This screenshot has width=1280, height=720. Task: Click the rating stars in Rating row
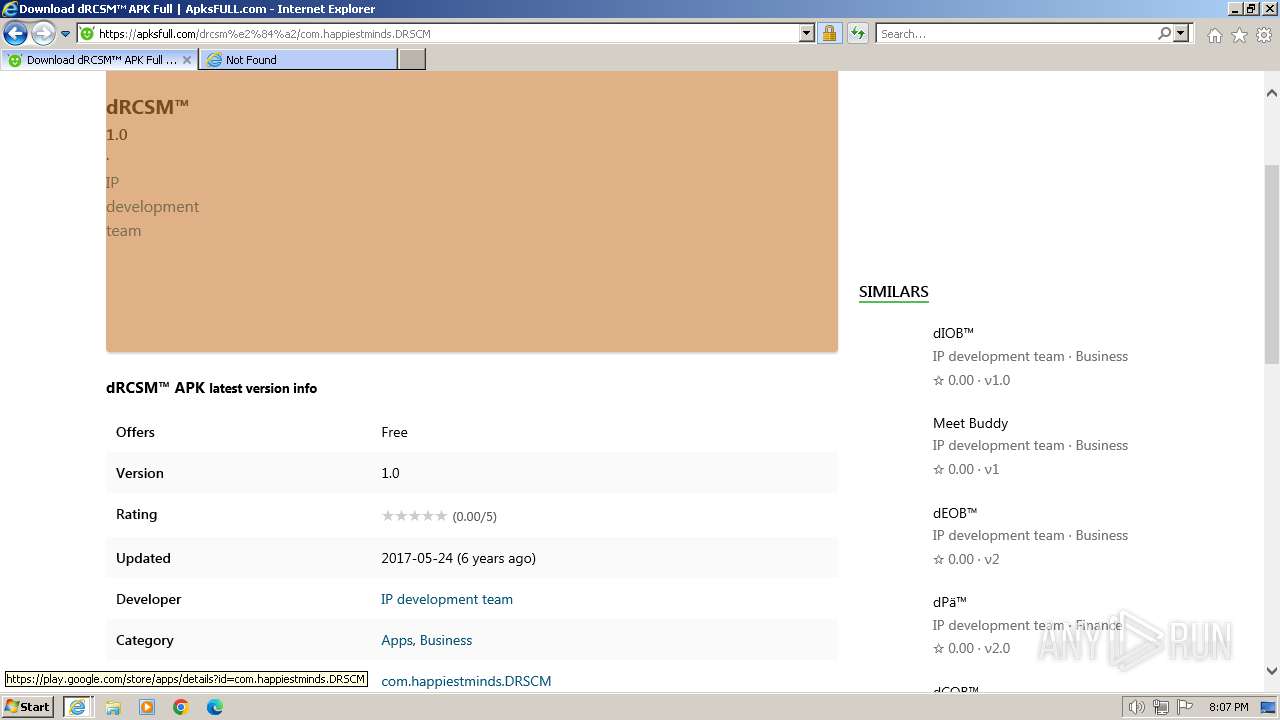click(414, 516)
